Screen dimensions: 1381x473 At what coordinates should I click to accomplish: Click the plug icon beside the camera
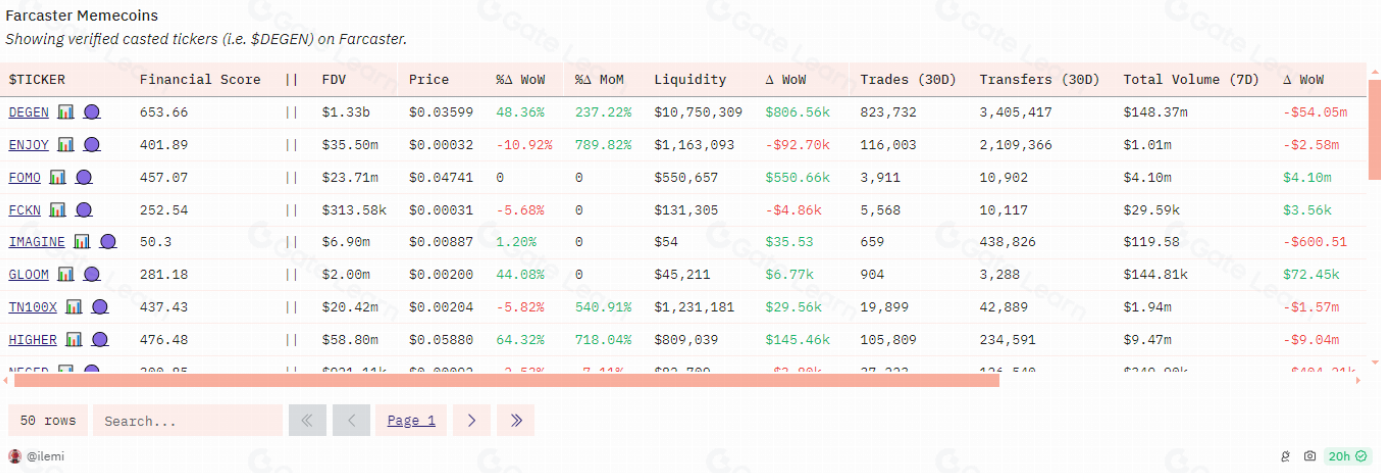1286,457
